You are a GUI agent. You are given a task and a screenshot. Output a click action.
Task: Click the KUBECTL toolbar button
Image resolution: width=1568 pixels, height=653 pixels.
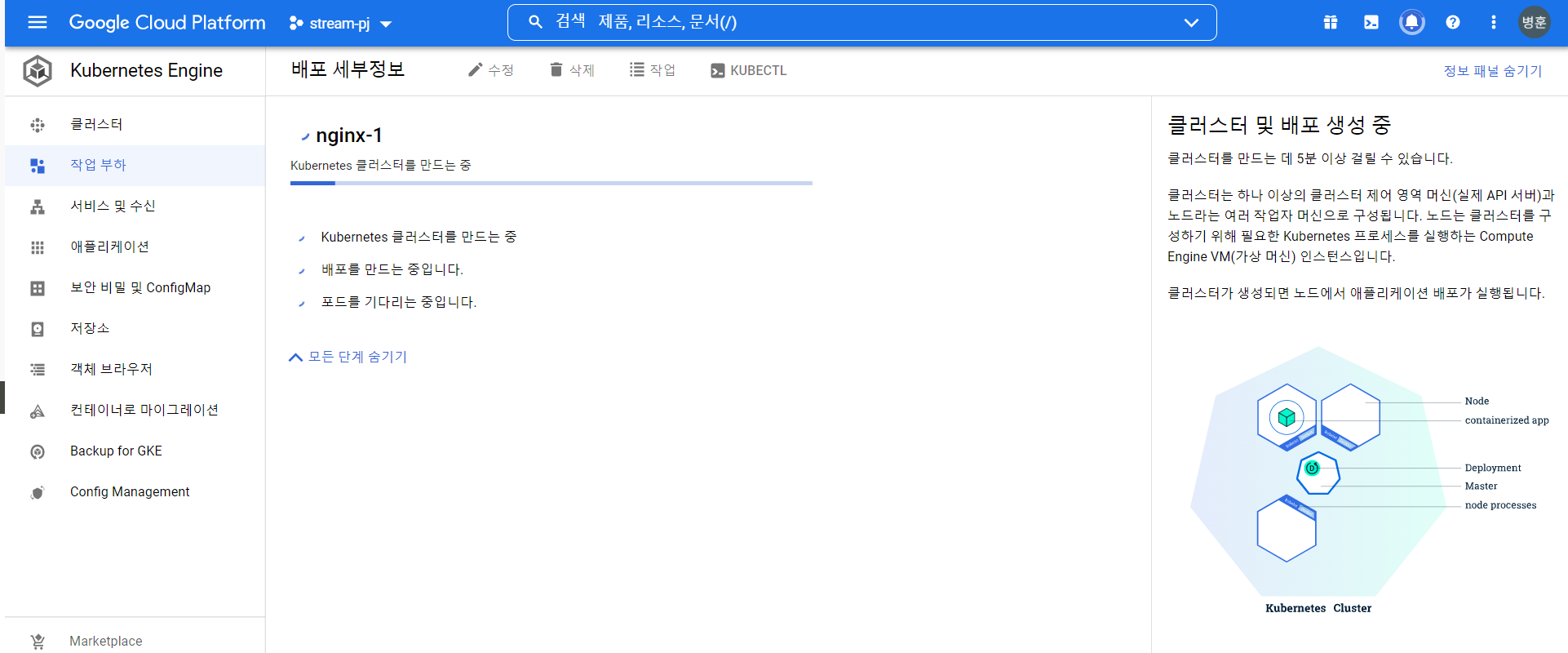[x=748, y=70]
